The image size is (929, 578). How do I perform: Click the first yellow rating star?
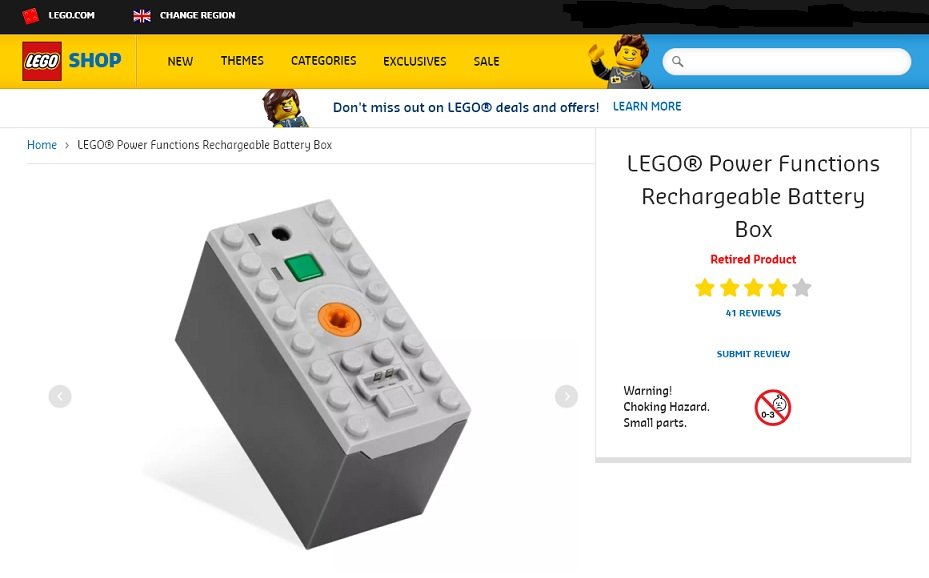point(705,288)
